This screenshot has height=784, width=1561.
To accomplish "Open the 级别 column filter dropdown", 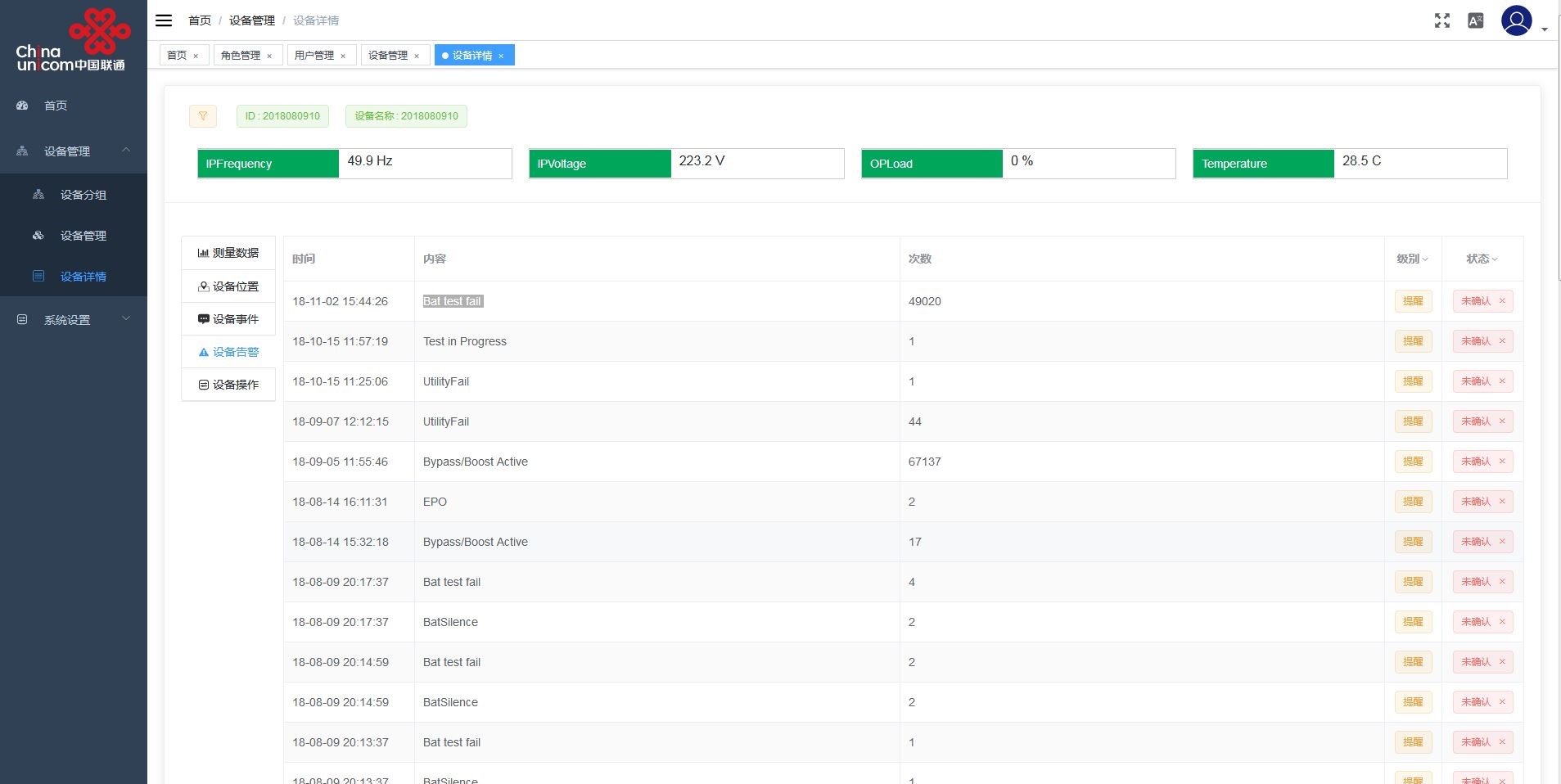I will point(1412,259).
